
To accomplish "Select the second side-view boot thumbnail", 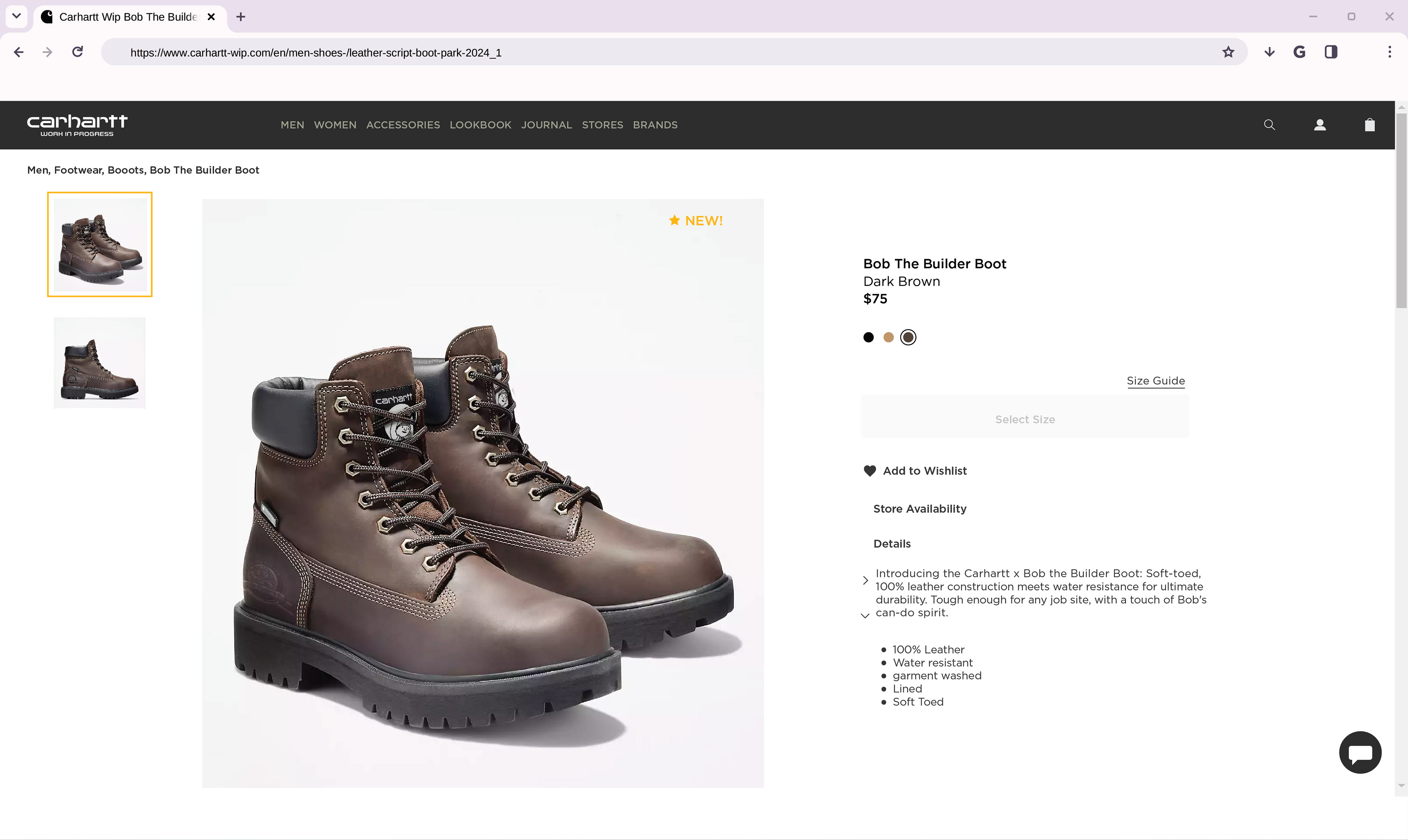I will [x=100, y=363].
